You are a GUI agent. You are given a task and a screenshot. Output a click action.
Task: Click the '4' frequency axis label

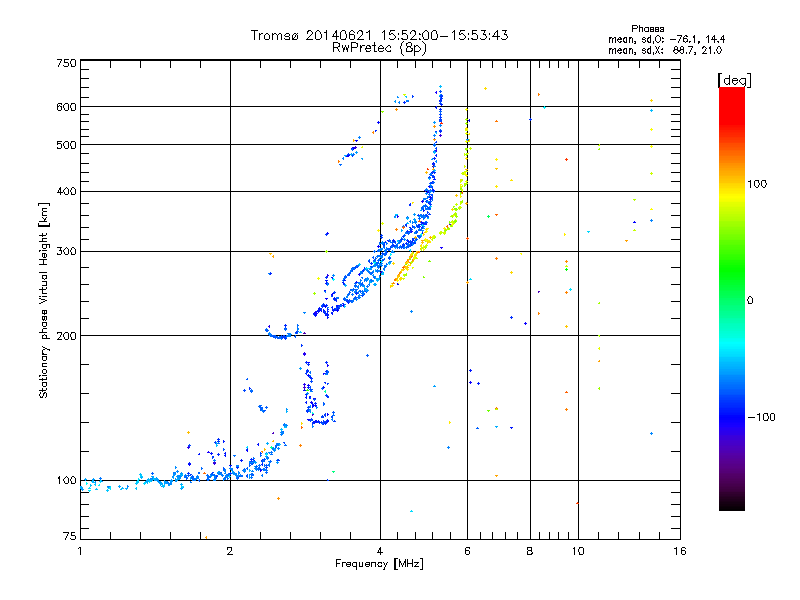click(380, 551)
